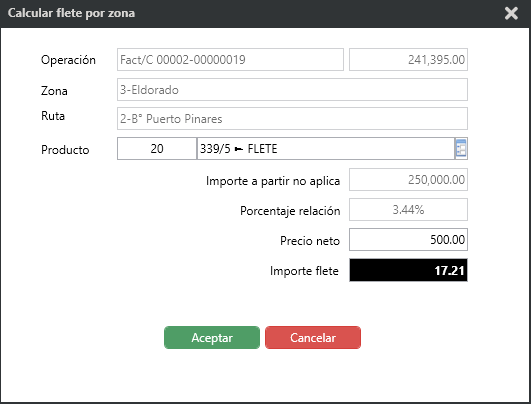This screenshot has width=531, height=404.
Task: Click the Porcentaje relación label
Action: pos(290,211)
